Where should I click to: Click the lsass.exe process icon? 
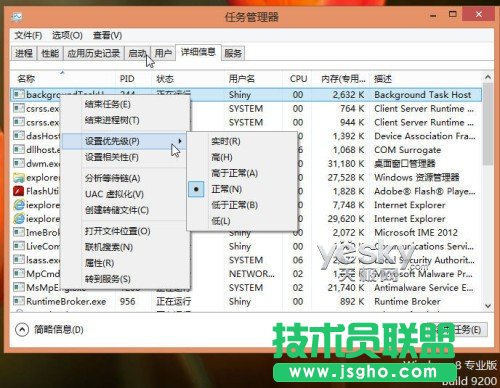click(x=19, y=260)
